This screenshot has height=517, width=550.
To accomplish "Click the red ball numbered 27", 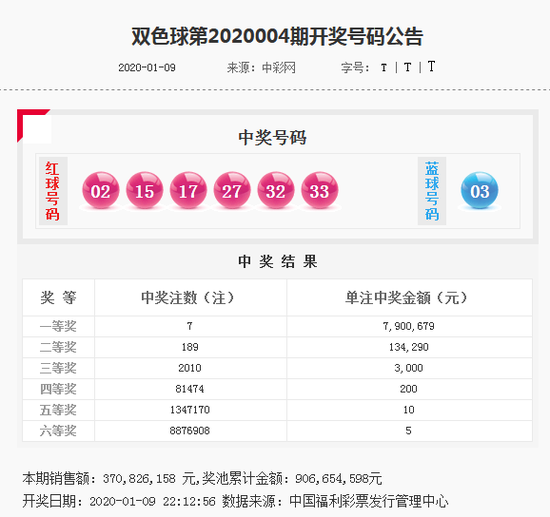I will point(232,190).
